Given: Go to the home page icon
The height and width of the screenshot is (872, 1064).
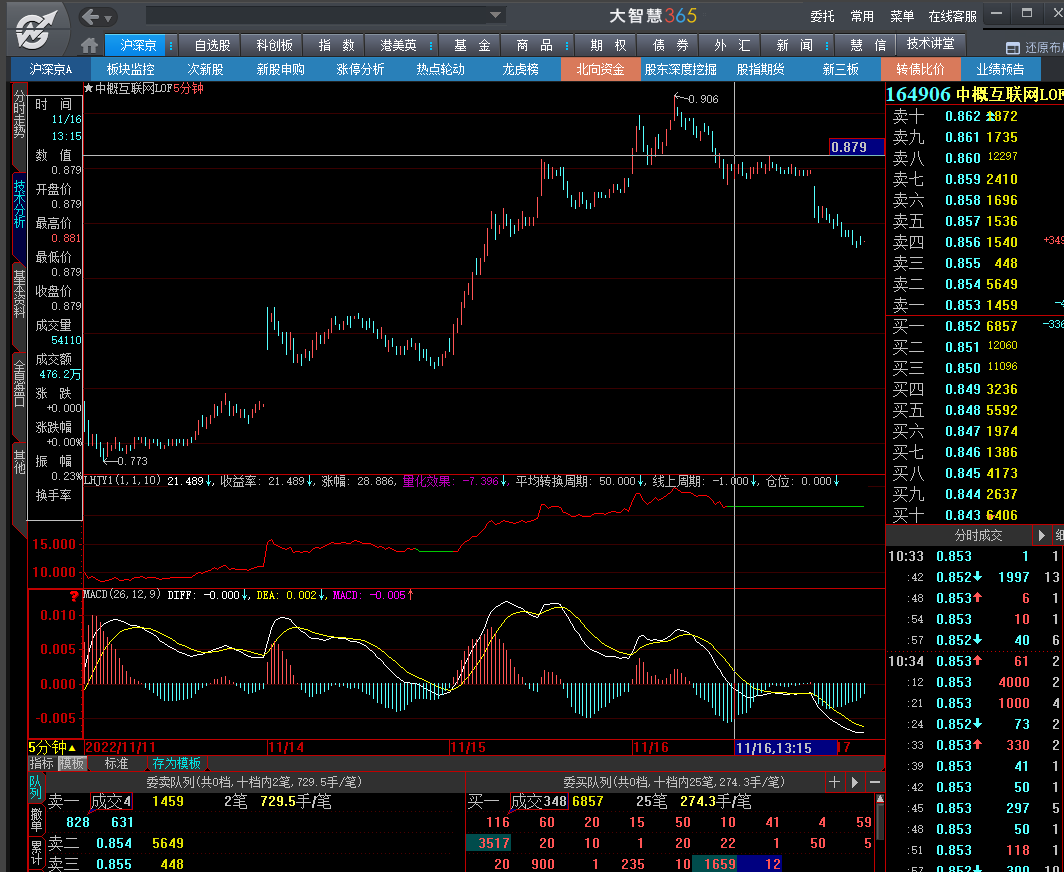Looking at the screenshot, I should click(x=90, y=46).
